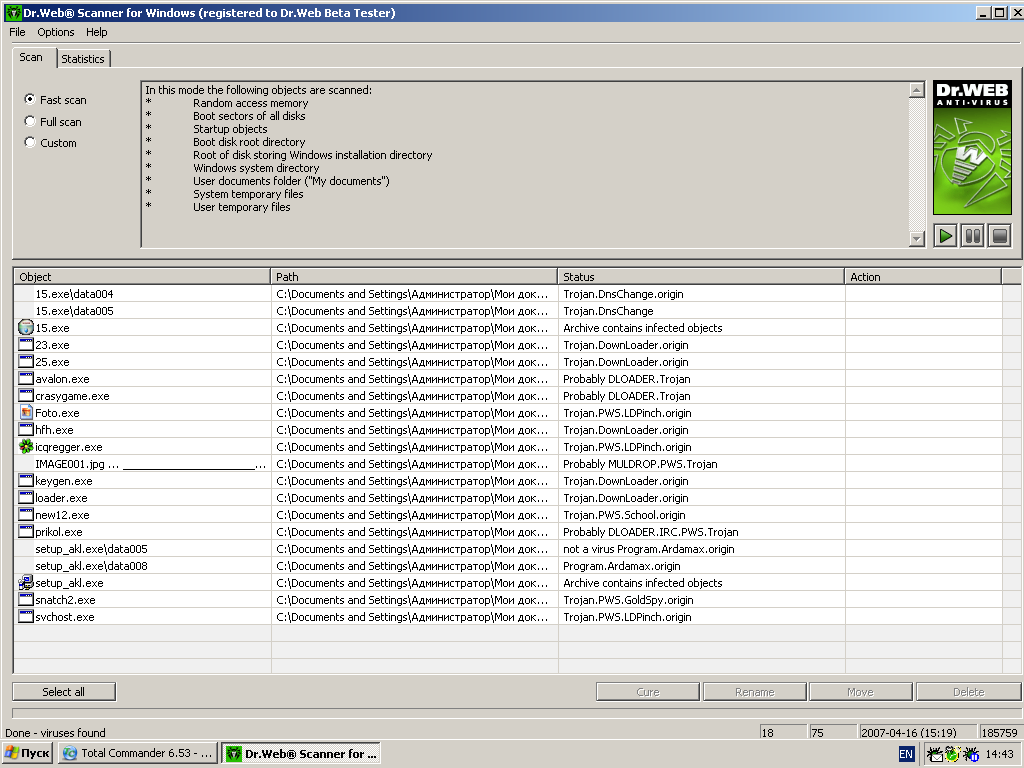Click the loader.exe file icon

point(25,498)
